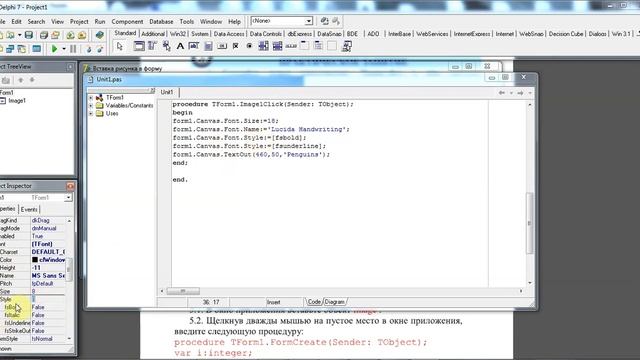This screenshot has width=640, height=360.
Task: Select the Label (A) component icon
Action: click(x=180, y=46)
